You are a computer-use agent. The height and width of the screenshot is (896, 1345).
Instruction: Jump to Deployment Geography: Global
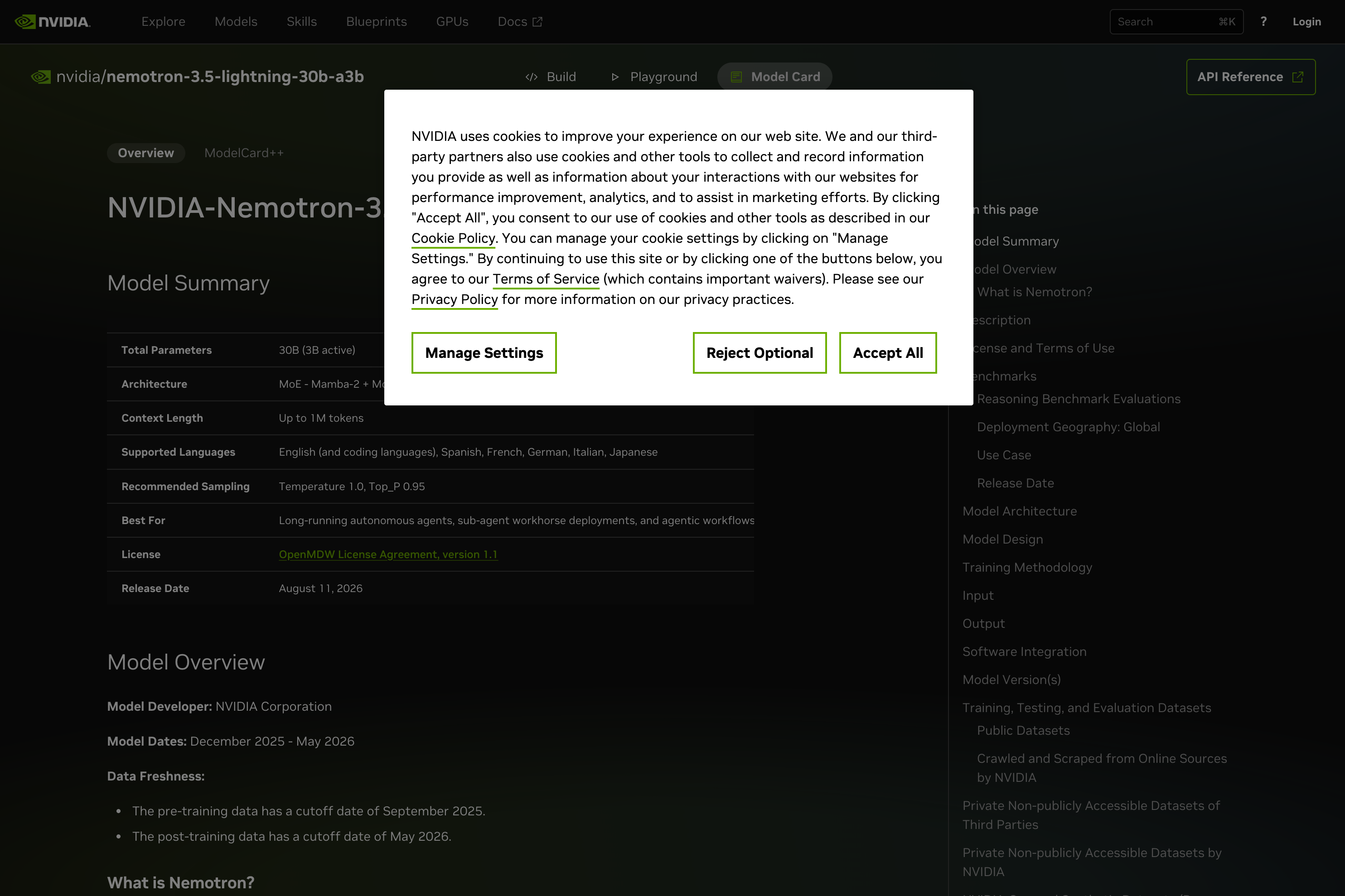tap(1068, 427)
